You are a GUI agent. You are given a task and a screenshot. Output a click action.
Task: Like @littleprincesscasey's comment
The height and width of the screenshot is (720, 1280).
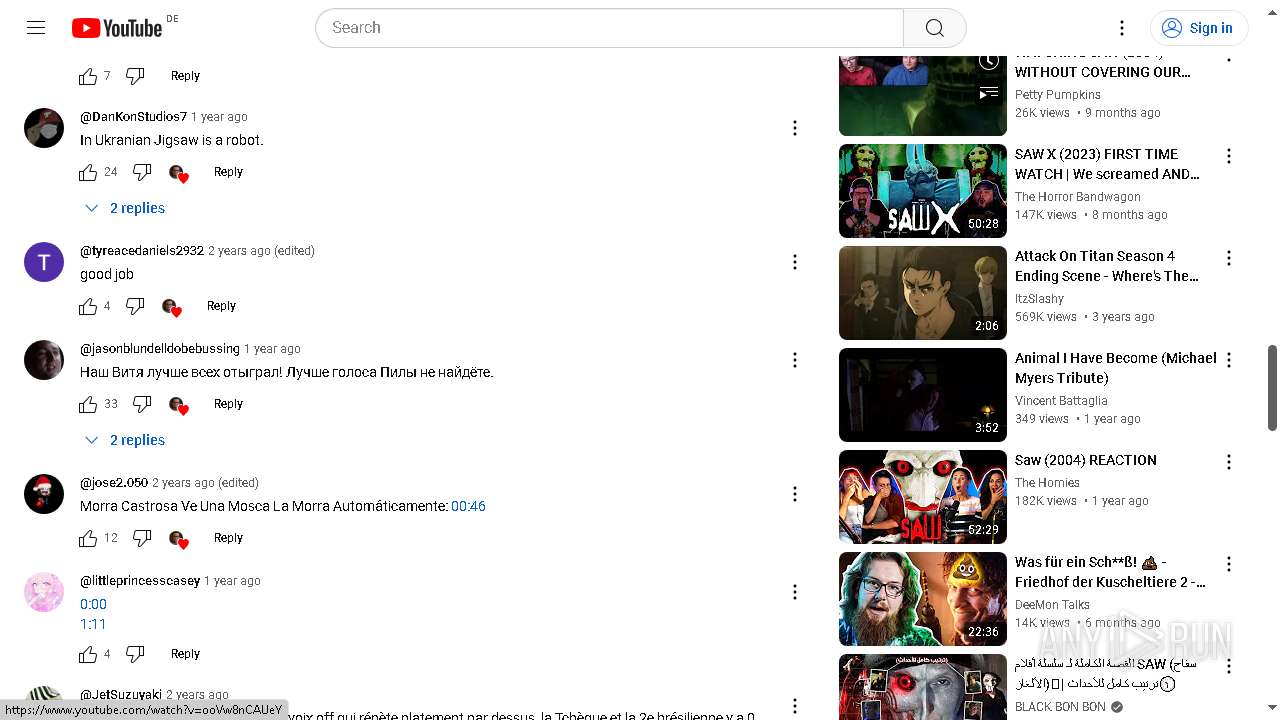(x=88, y=654)
